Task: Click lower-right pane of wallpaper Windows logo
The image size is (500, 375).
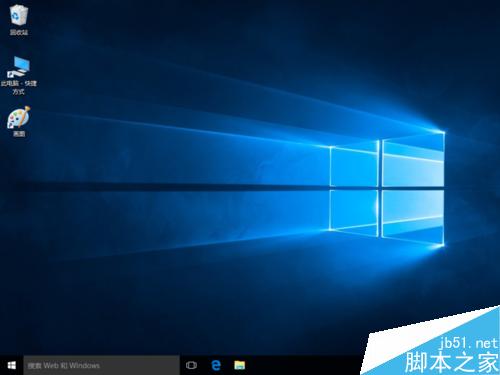Action: point(413,217)
